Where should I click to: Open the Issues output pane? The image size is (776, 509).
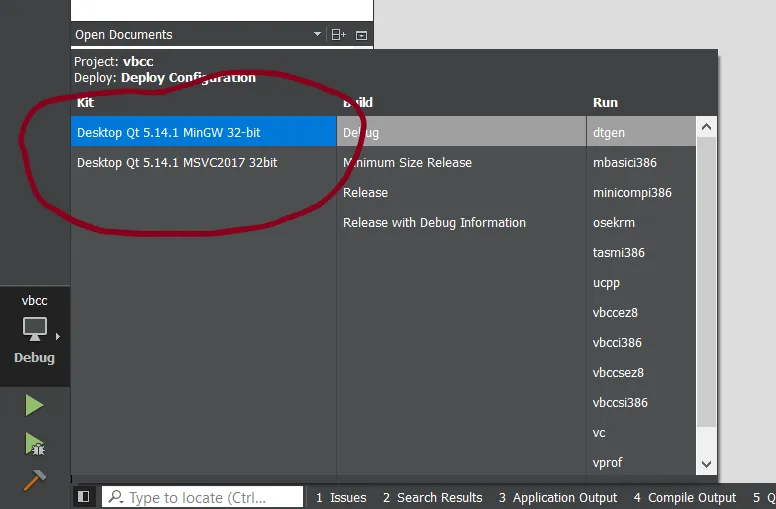pos(341,498)
